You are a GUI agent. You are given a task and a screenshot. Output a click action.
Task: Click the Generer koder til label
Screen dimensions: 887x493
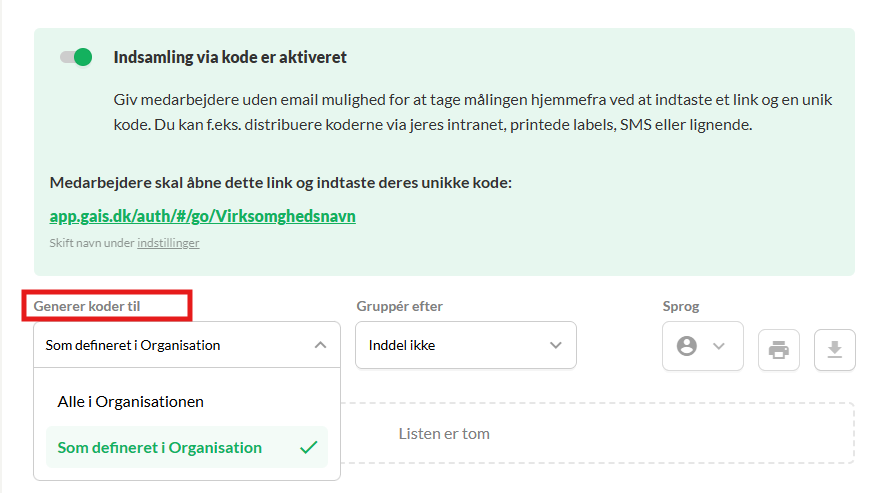point(87,306)
